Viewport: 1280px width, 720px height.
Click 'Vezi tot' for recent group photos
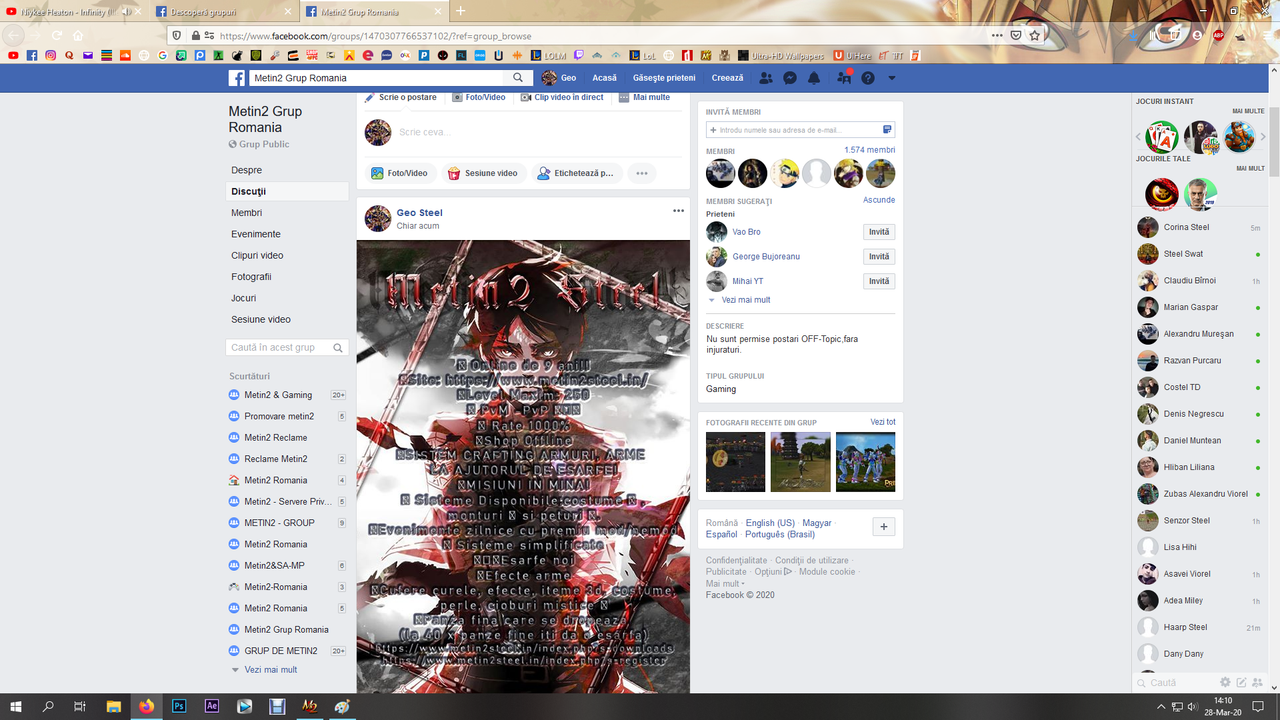pyautogui.click(x=883, y=422)
